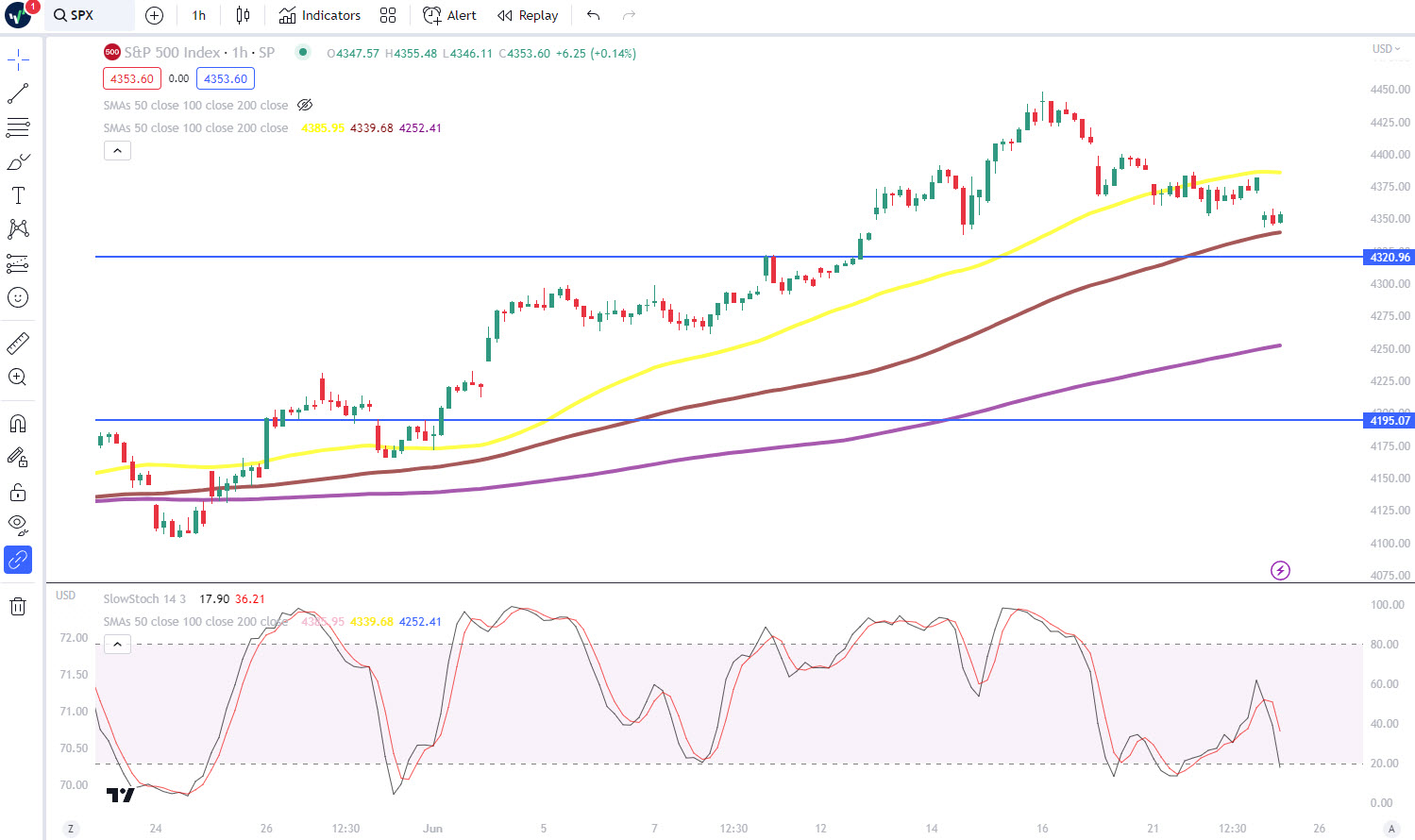
Task: Click the 36.21 SlowStoch value
Action: (250, 598)
